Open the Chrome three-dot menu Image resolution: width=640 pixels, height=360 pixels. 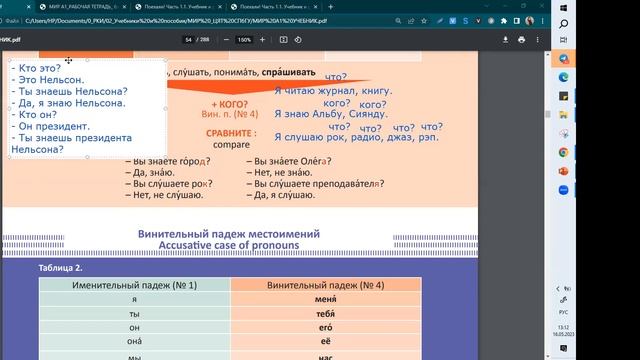(x=542, y=21)
